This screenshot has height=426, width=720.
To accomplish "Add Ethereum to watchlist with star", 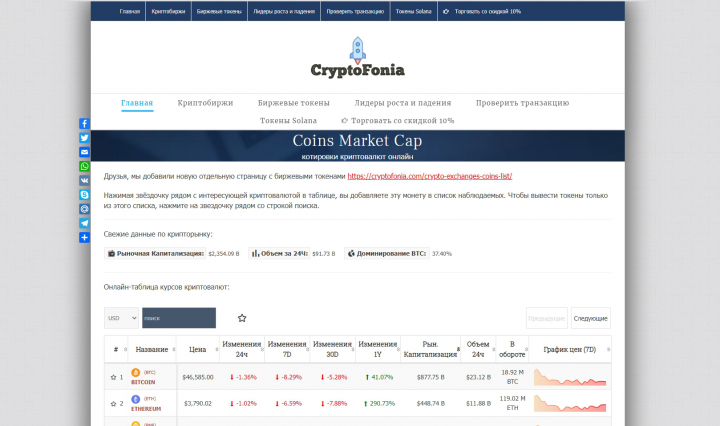I will [113, 404].
